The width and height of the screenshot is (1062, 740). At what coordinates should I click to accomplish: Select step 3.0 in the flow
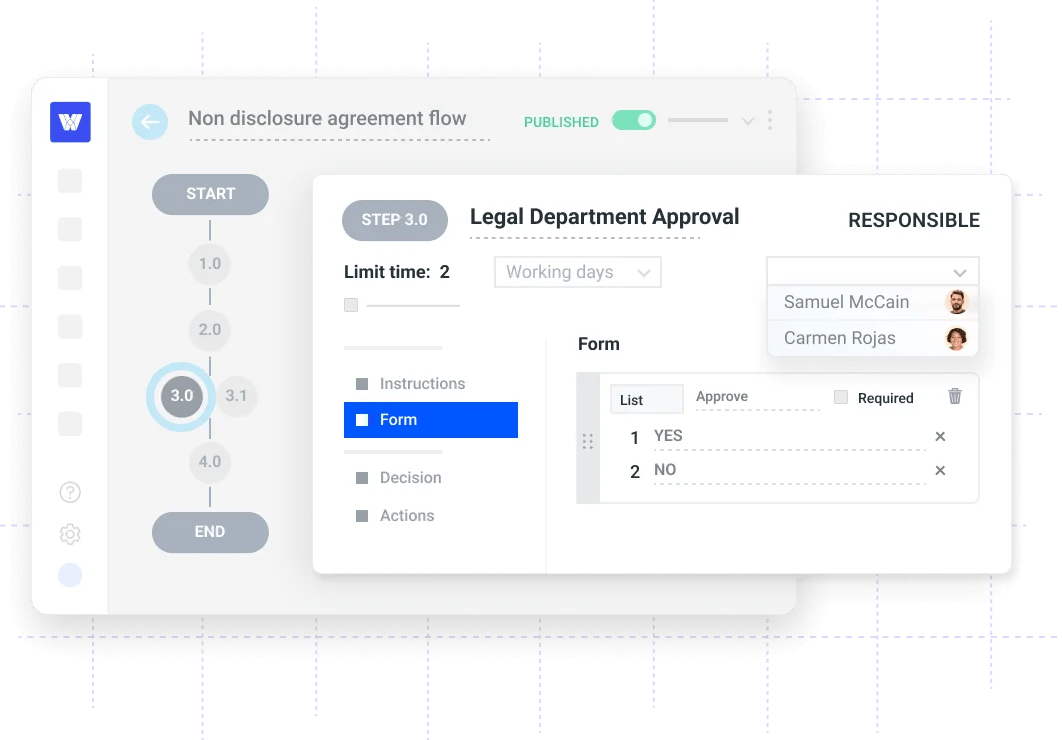pos(182,396)
